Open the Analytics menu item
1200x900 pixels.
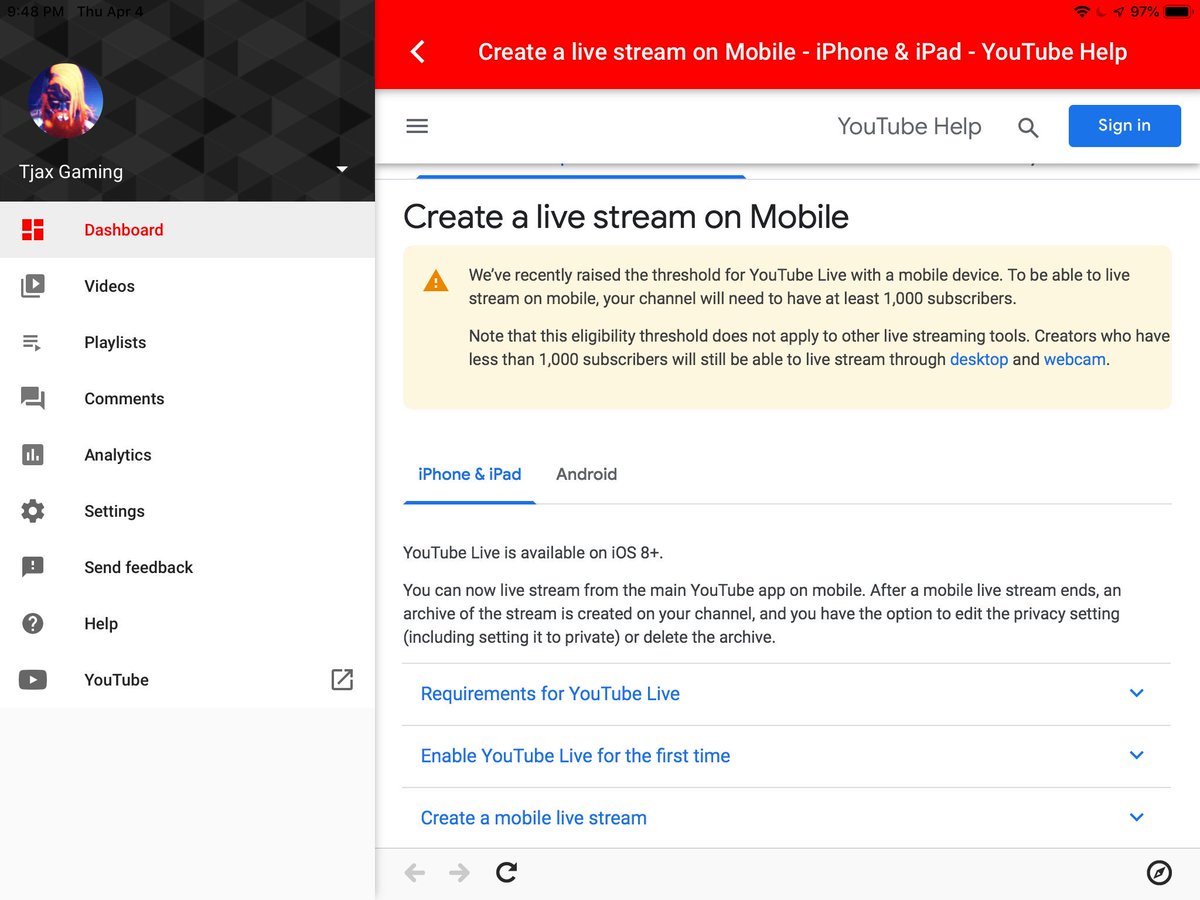click(187, 455)
